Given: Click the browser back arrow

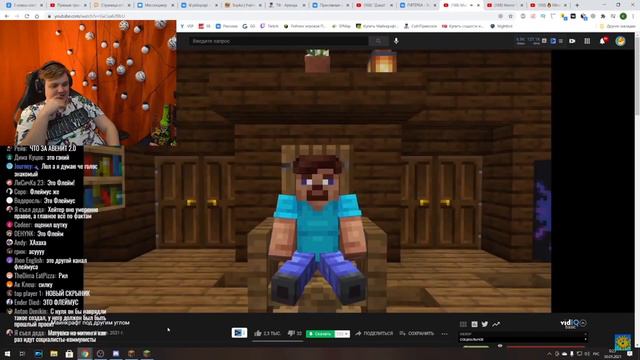Looking at the screenshot, I should point(7,16).
